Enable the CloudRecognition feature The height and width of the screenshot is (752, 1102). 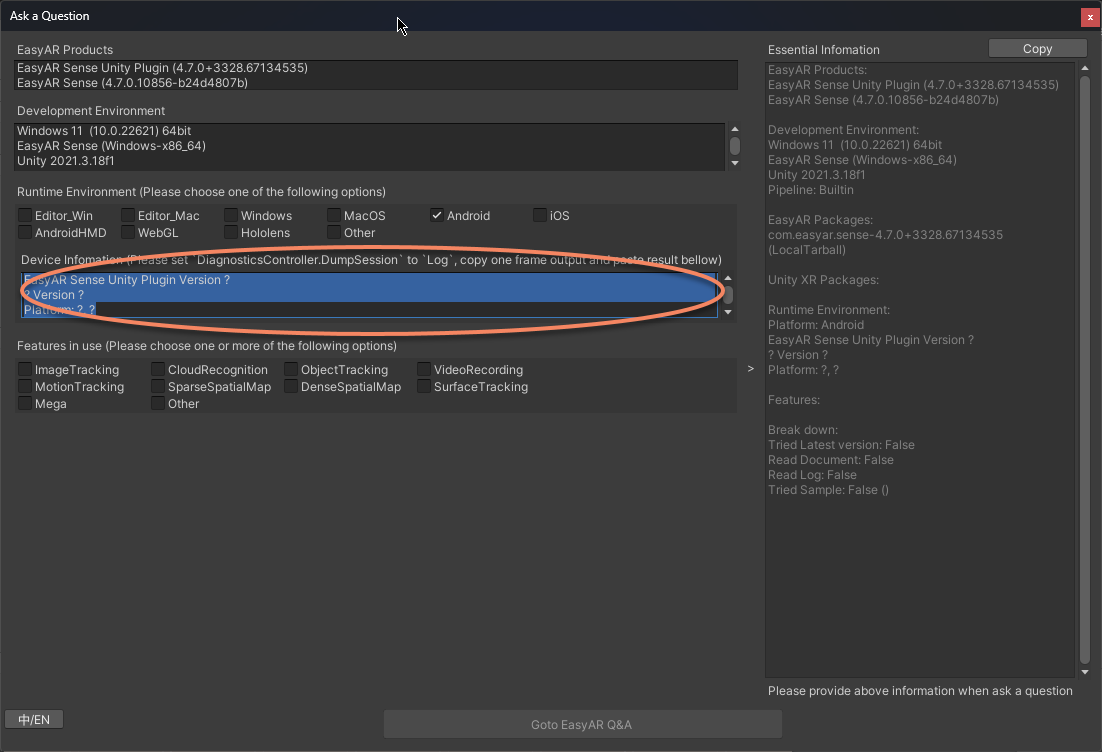[158, 370]
